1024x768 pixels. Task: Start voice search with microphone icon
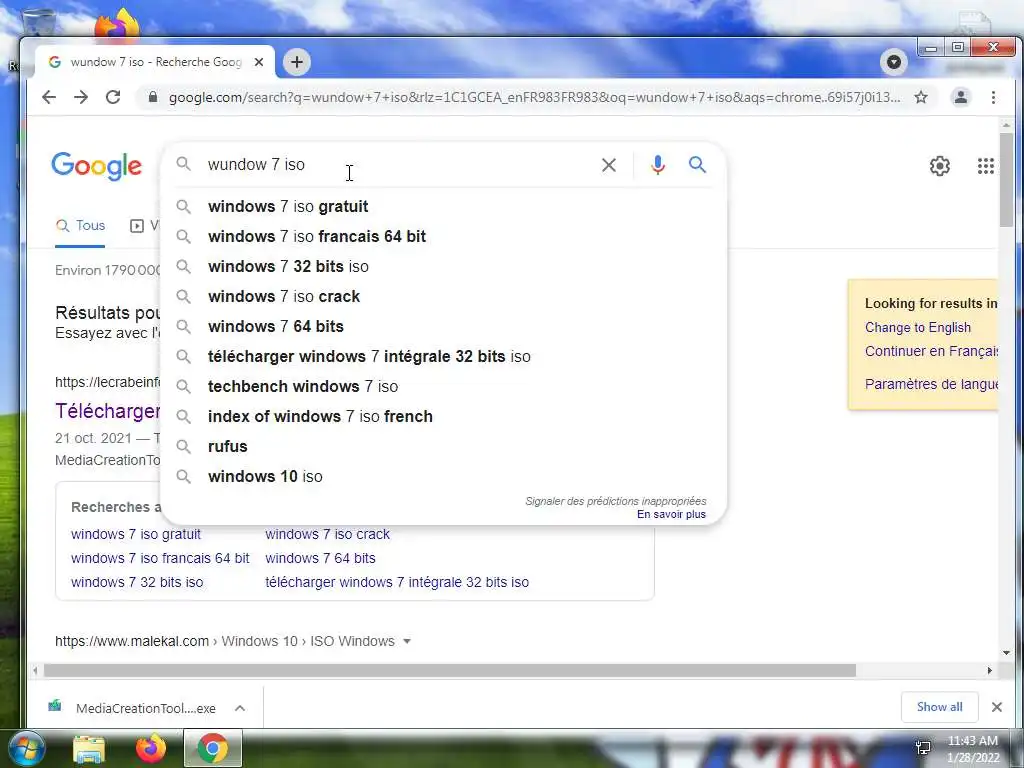pos(658,165)
